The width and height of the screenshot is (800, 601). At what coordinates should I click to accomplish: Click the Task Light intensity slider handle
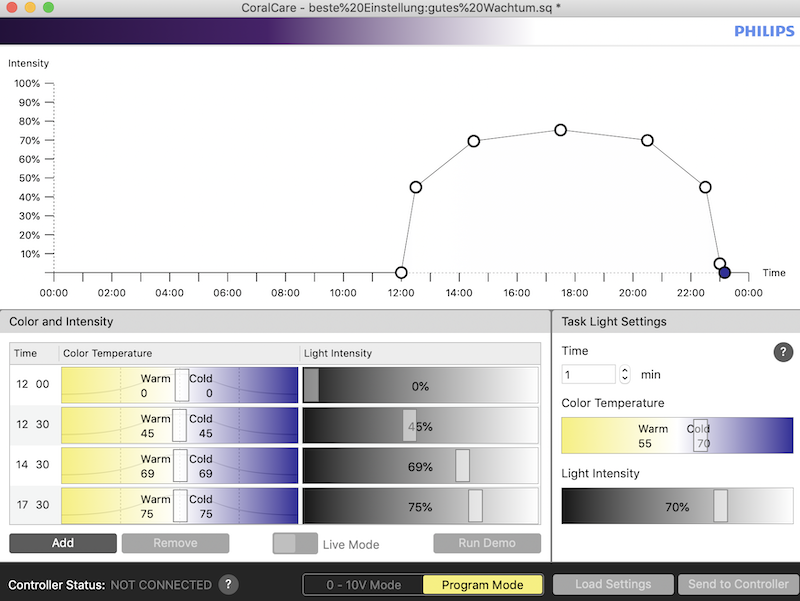tap(720, 506)
